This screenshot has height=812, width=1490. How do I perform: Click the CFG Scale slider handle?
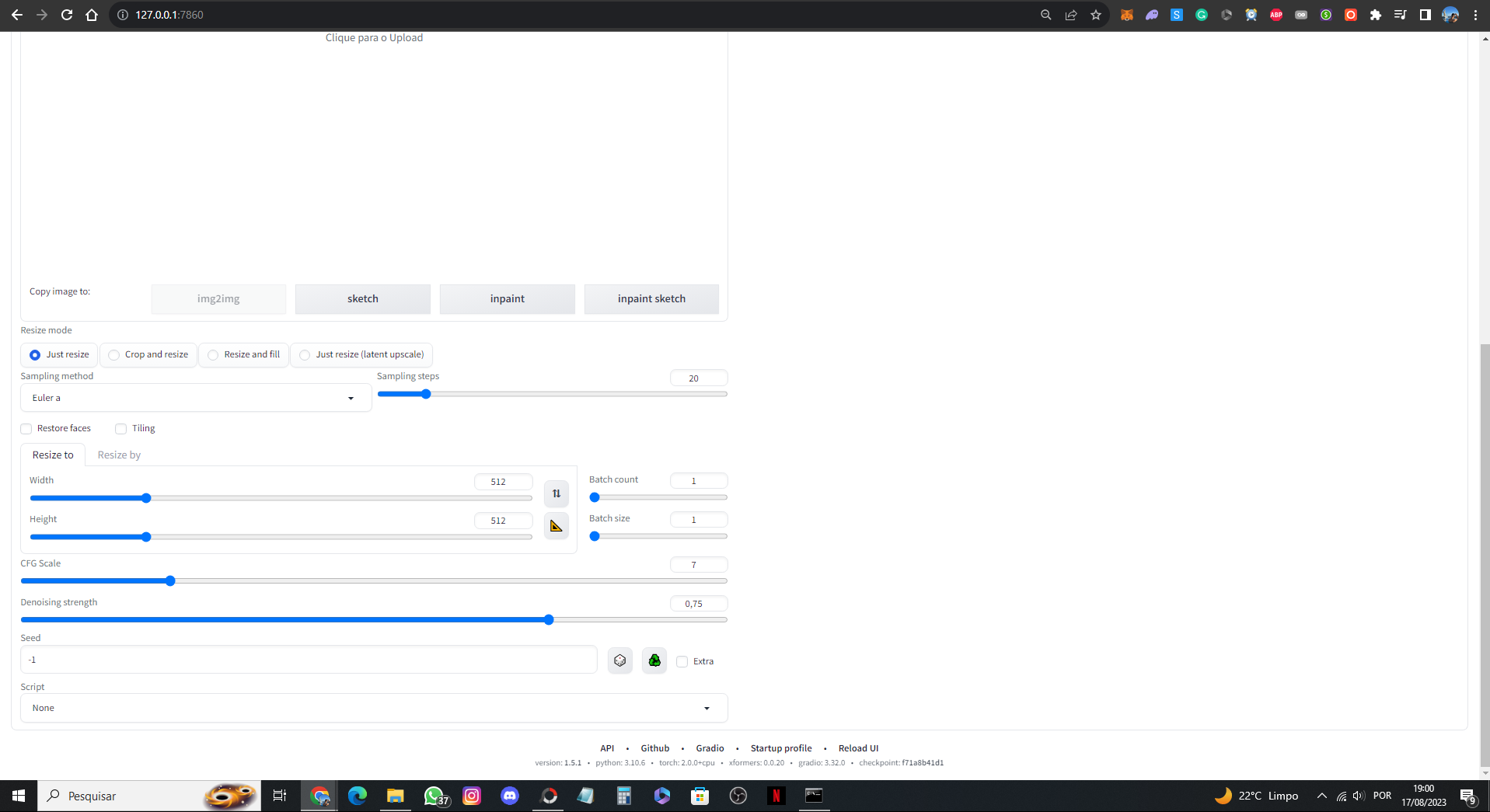point(169,580)
